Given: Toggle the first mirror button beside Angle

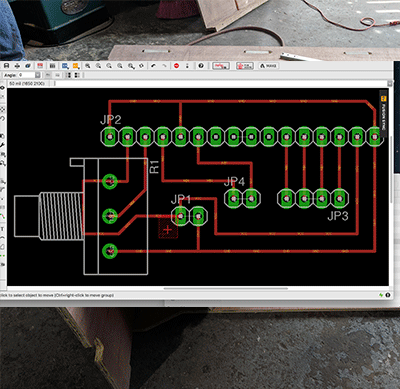Looking at the screenshot, I should [48, 75].
